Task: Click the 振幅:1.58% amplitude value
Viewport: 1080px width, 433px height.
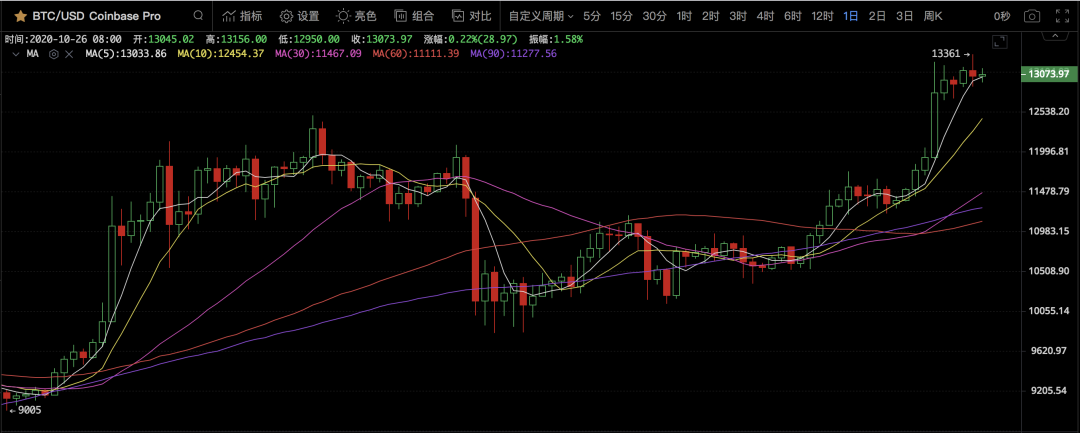Action: (555, 40)
